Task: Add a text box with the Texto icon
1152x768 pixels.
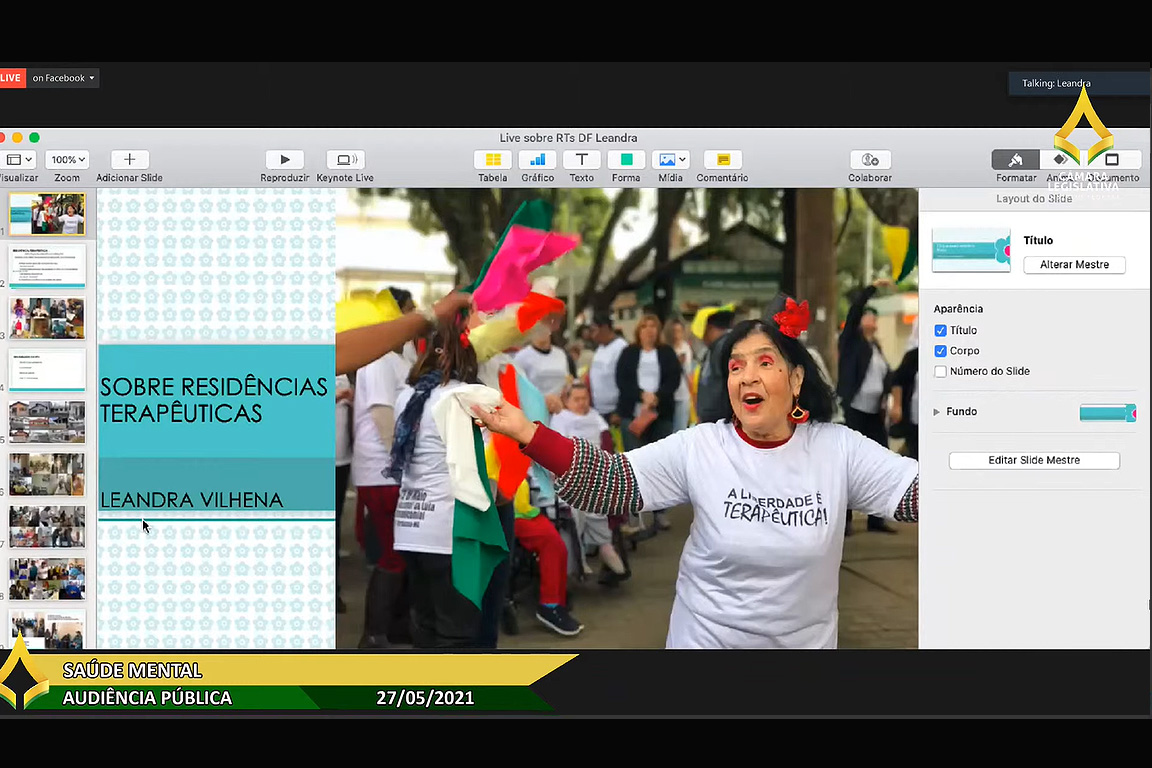Action: 581,160
